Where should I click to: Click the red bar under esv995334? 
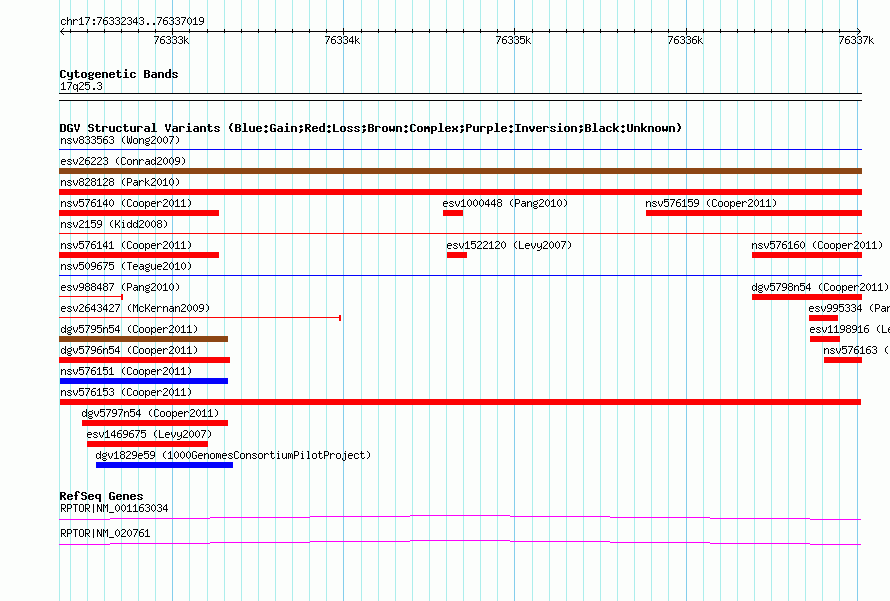[824, 318]
